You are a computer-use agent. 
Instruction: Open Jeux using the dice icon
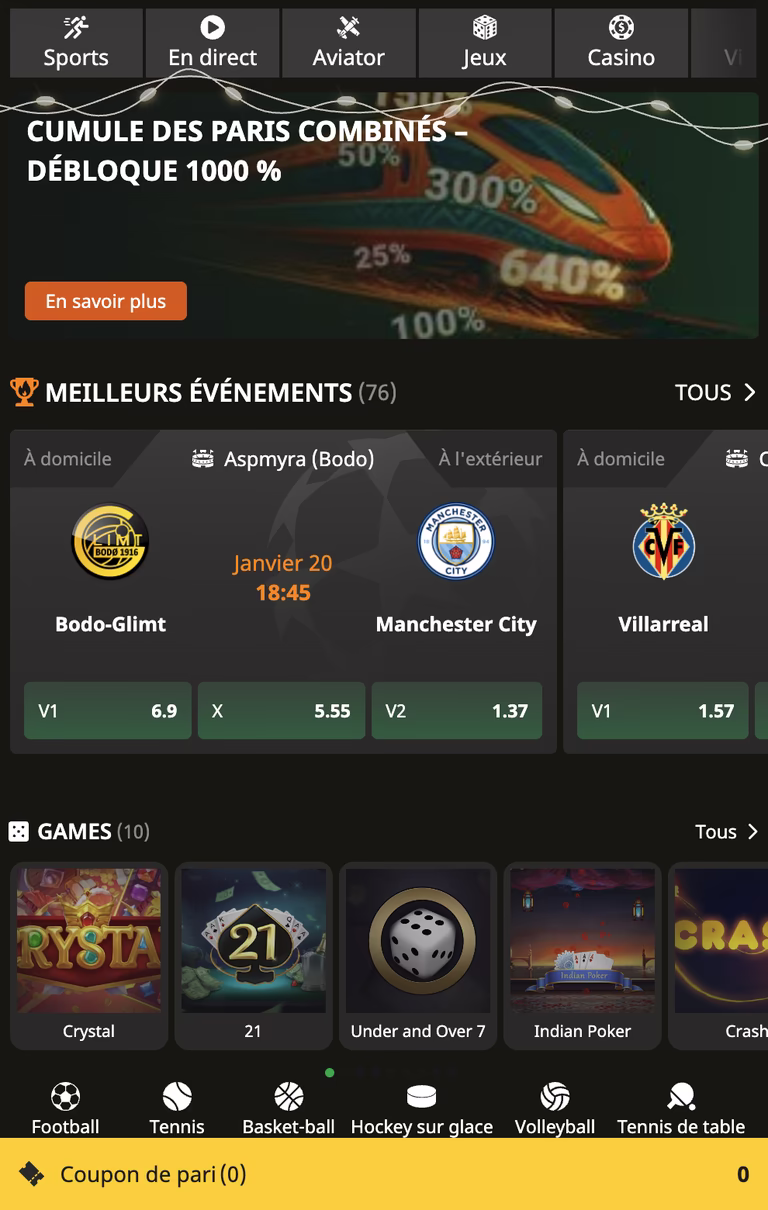coord(485,28)
